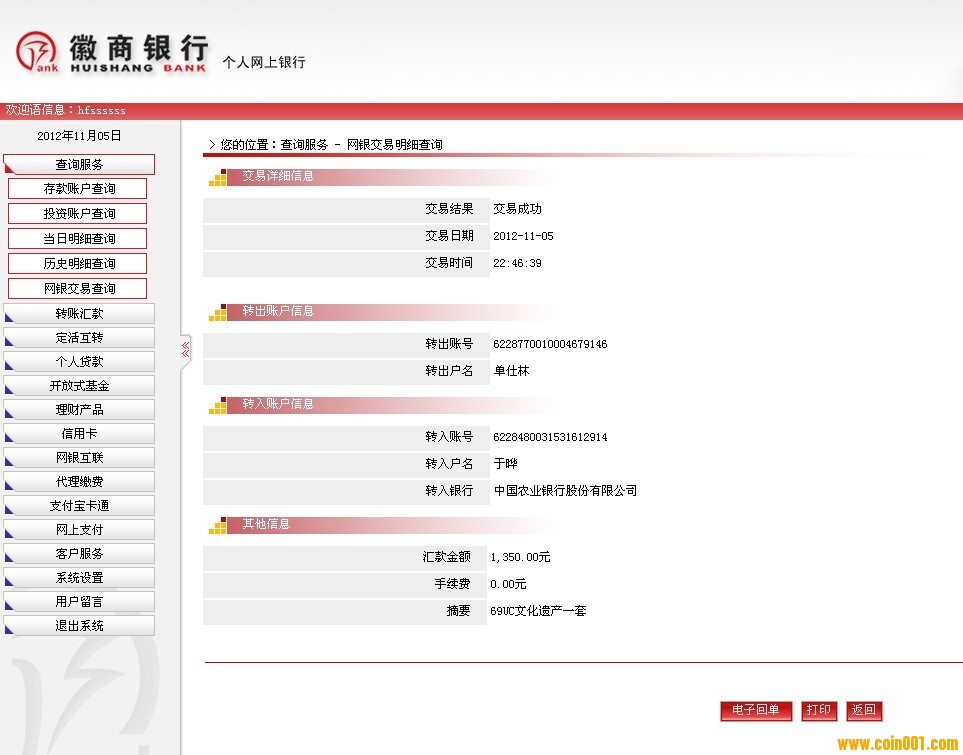This screenshot has width=963, height=755.
Task: Expand the 个人贷款 menu section
Action: click(79, 362)
